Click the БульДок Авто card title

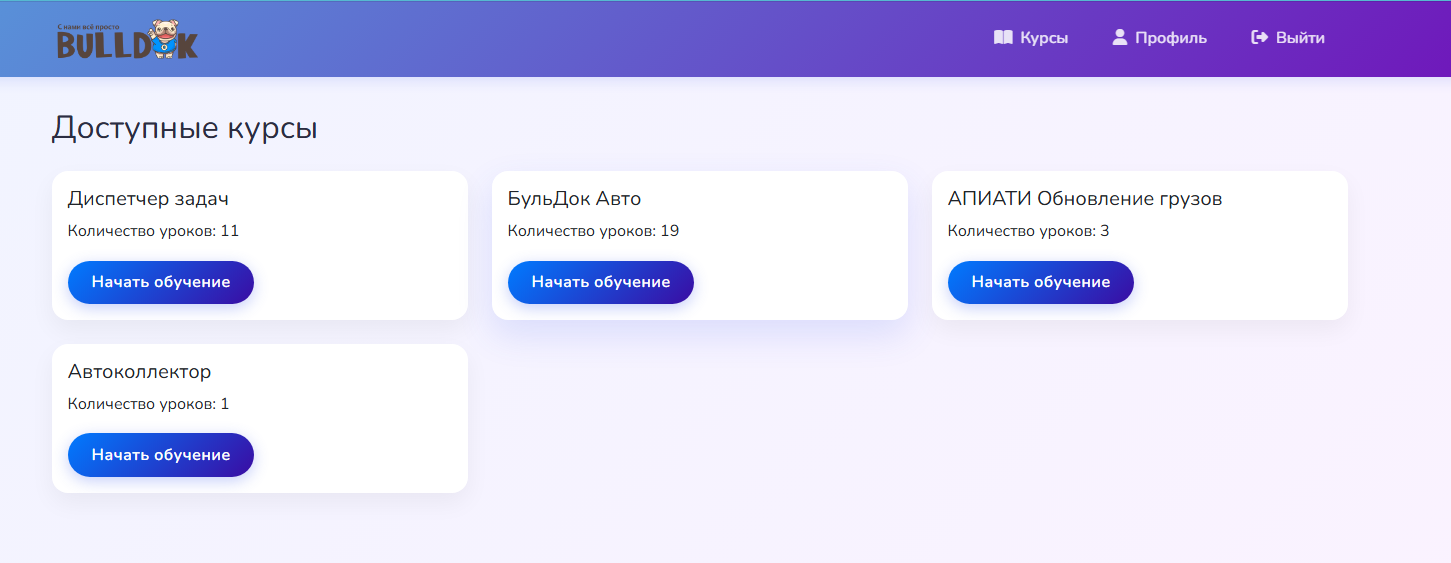(574, 199)
